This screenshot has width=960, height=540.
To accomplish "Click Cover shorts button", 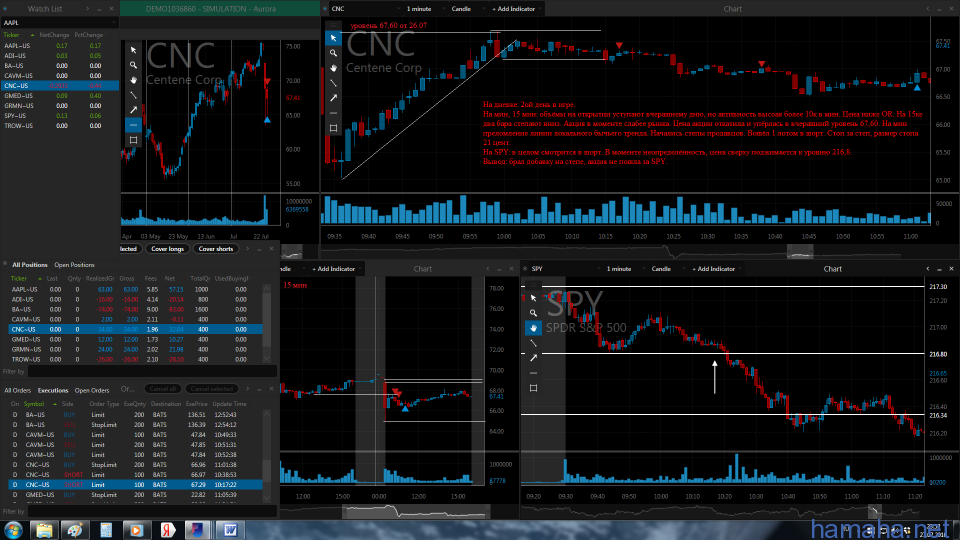I will point(216,249).
